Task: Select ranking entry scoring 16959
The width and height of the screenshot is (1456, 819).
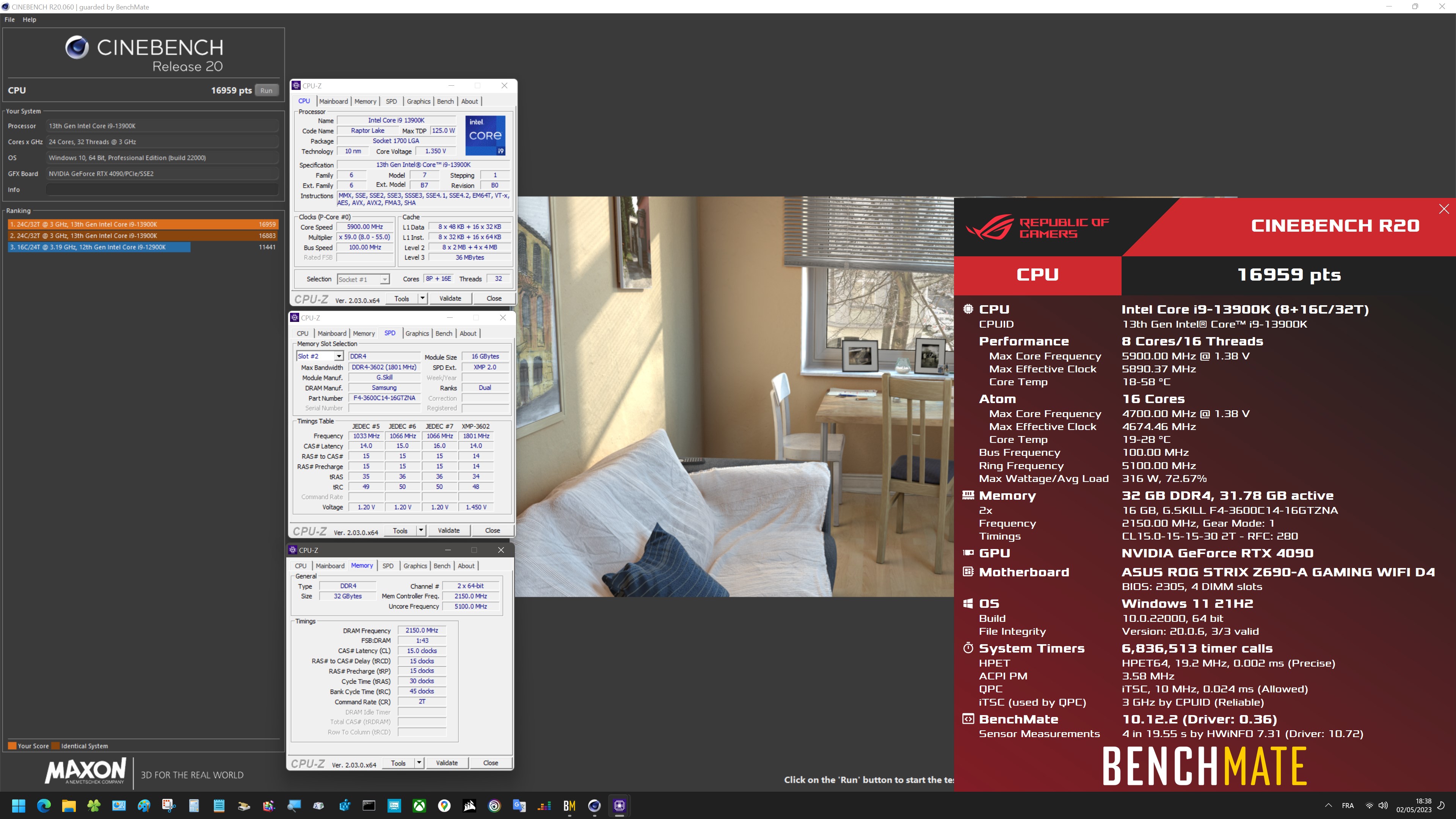Action: click(143, 224)
